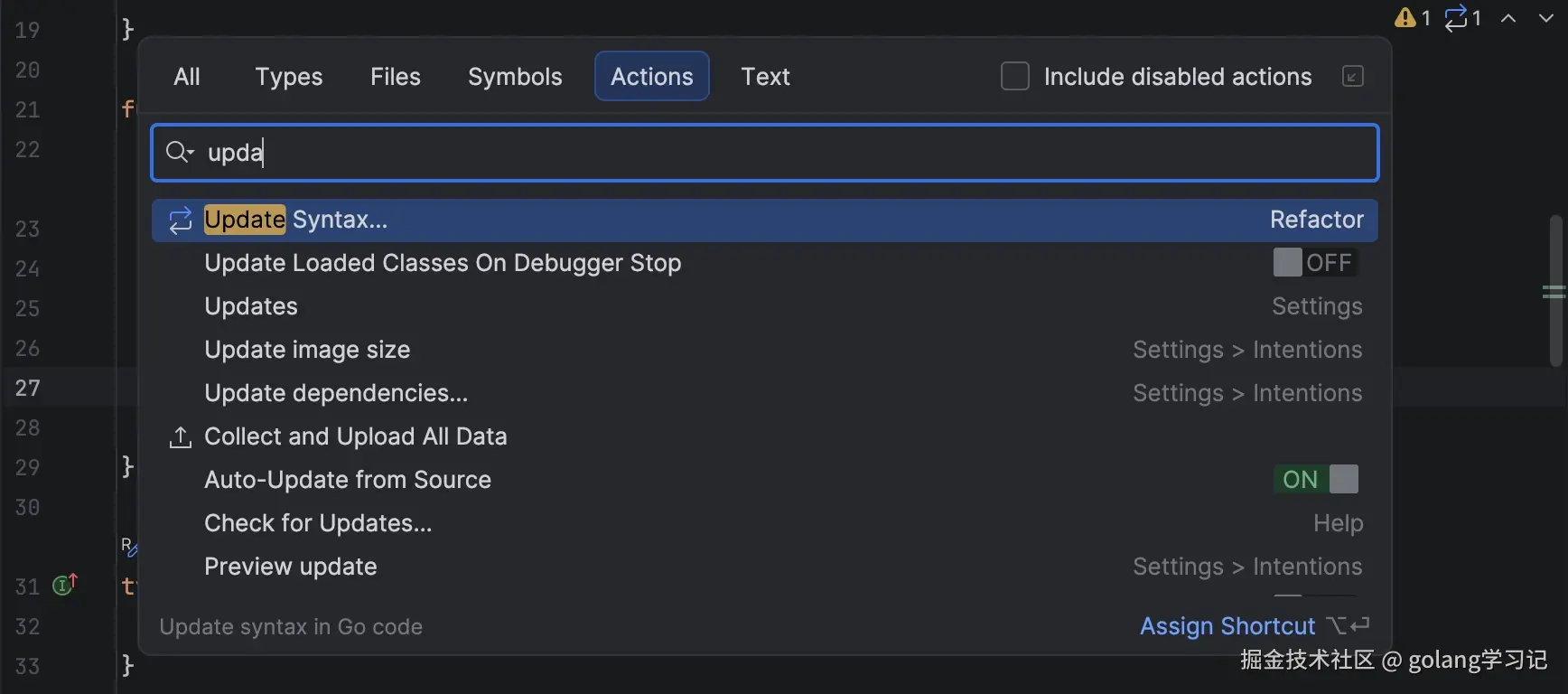Click the Assign Shortcut link
1568x694 pixels.
(1227, 626)
